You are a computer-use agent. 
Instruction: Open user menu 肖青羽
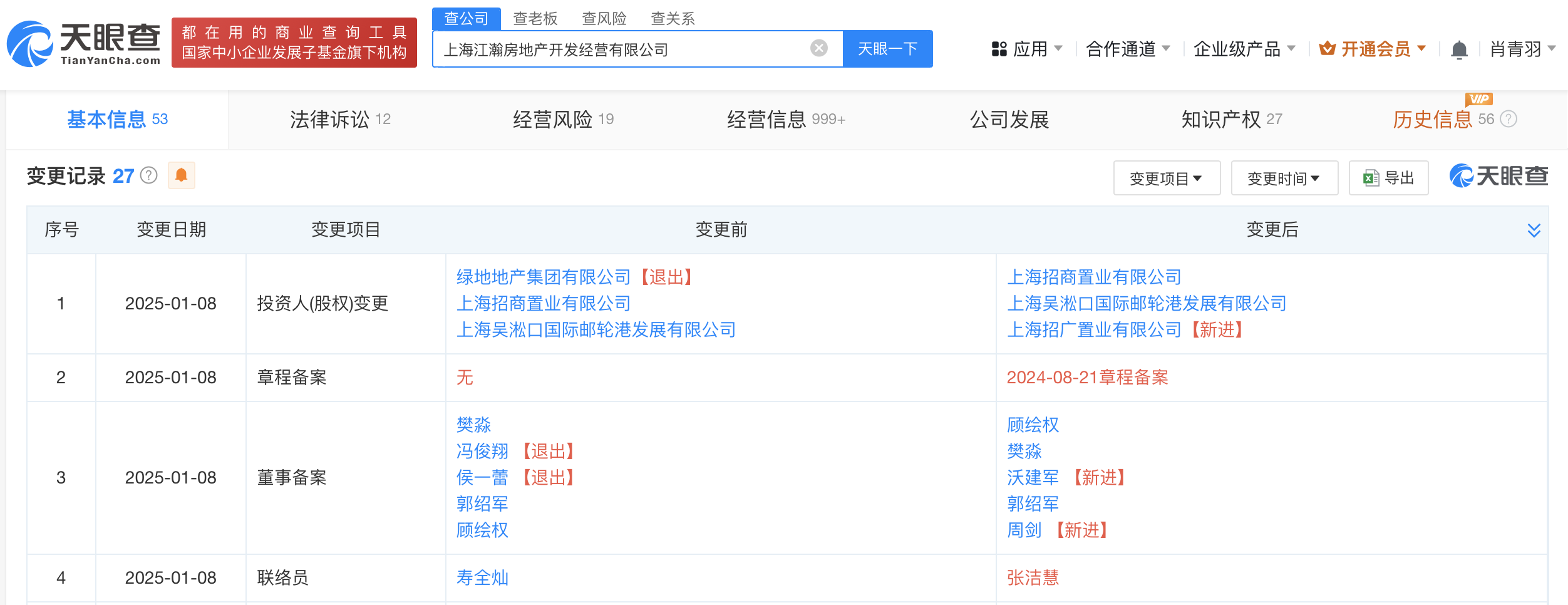click(1522, 49)
